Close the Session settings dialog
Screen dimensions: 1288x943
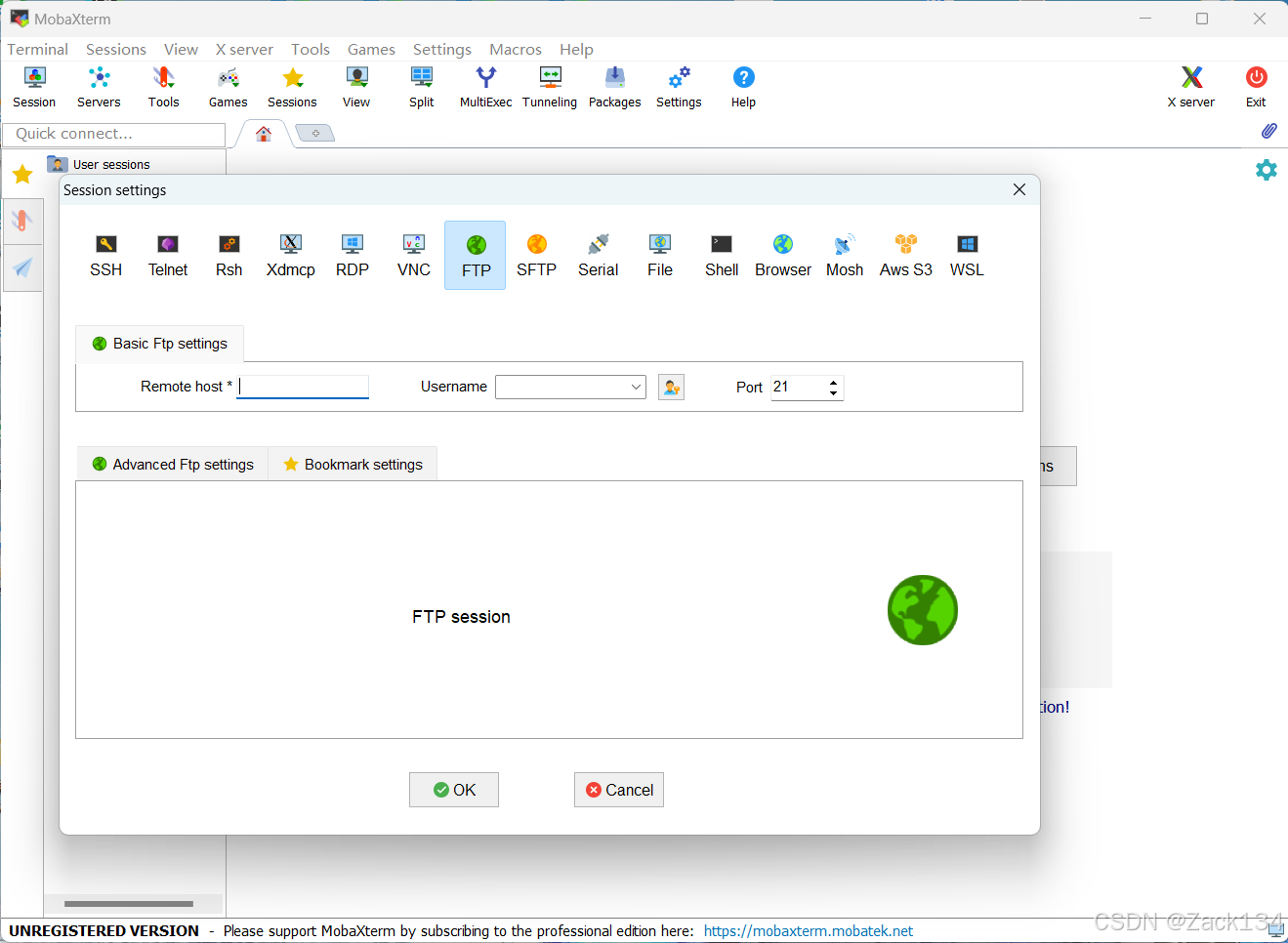[1019, 189]
